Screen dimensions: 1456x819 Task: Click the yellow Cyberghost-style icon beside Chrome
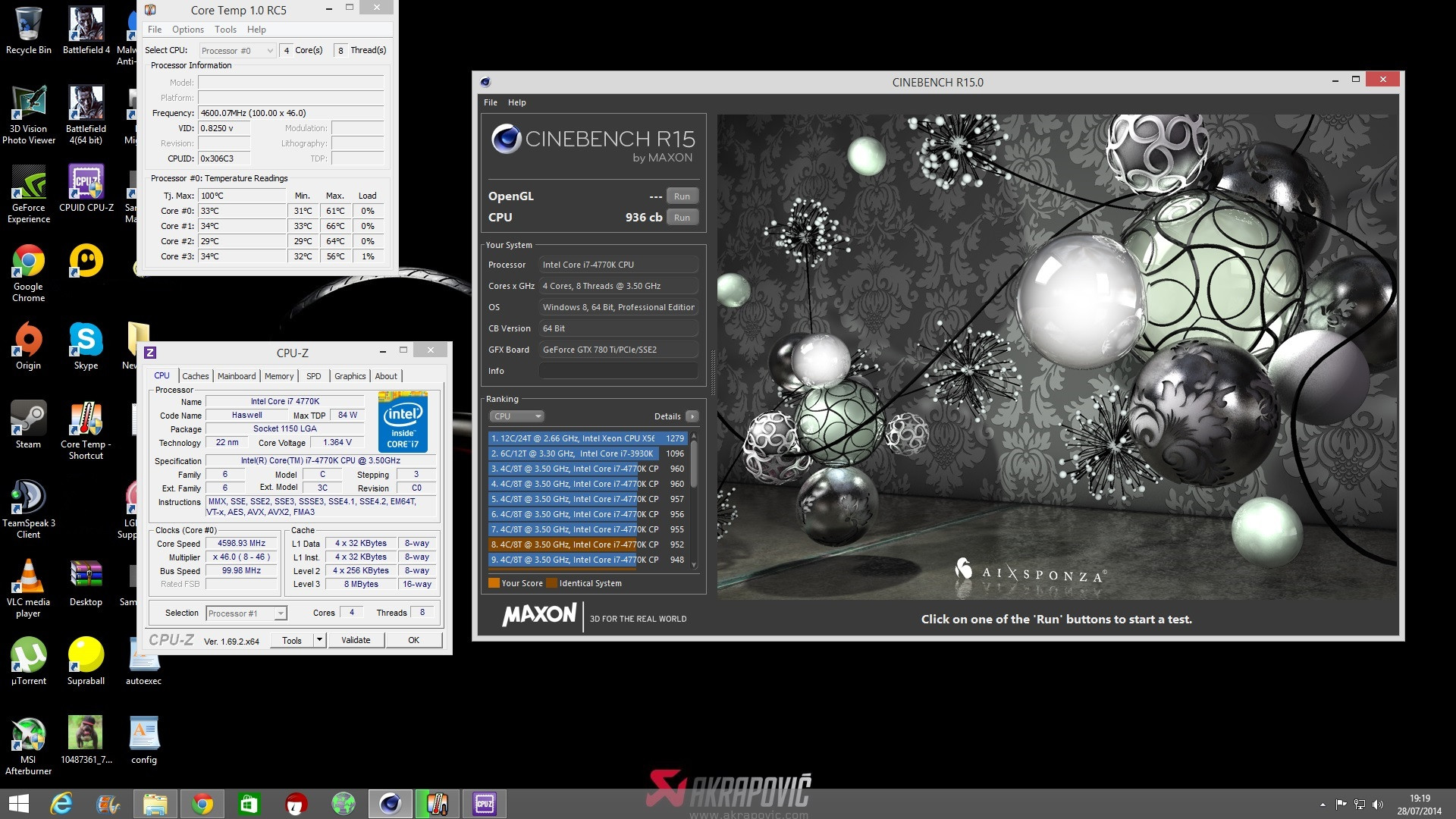(x=86, y=261)
